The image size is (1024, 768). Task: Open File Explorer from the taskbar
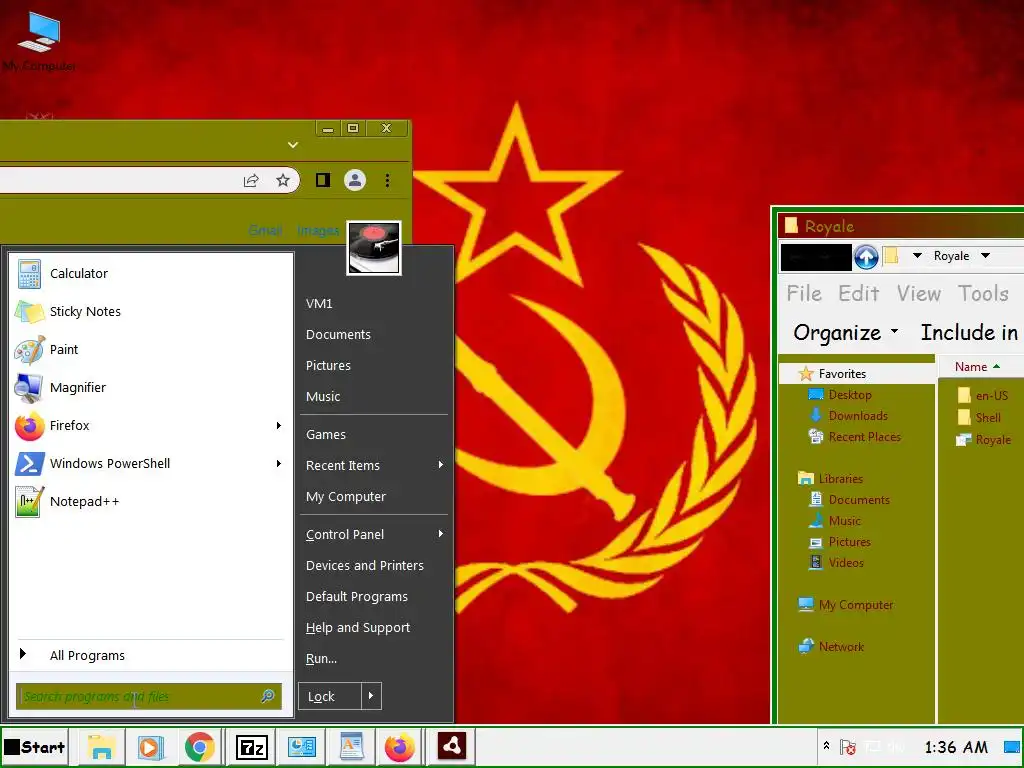click(x=101, y=747)
